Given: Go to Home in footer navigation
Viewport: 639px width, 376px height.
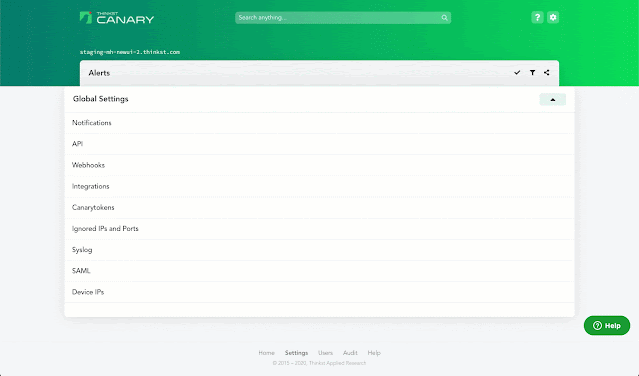Looking at the screenshot, I should click(x=267, y=353).
